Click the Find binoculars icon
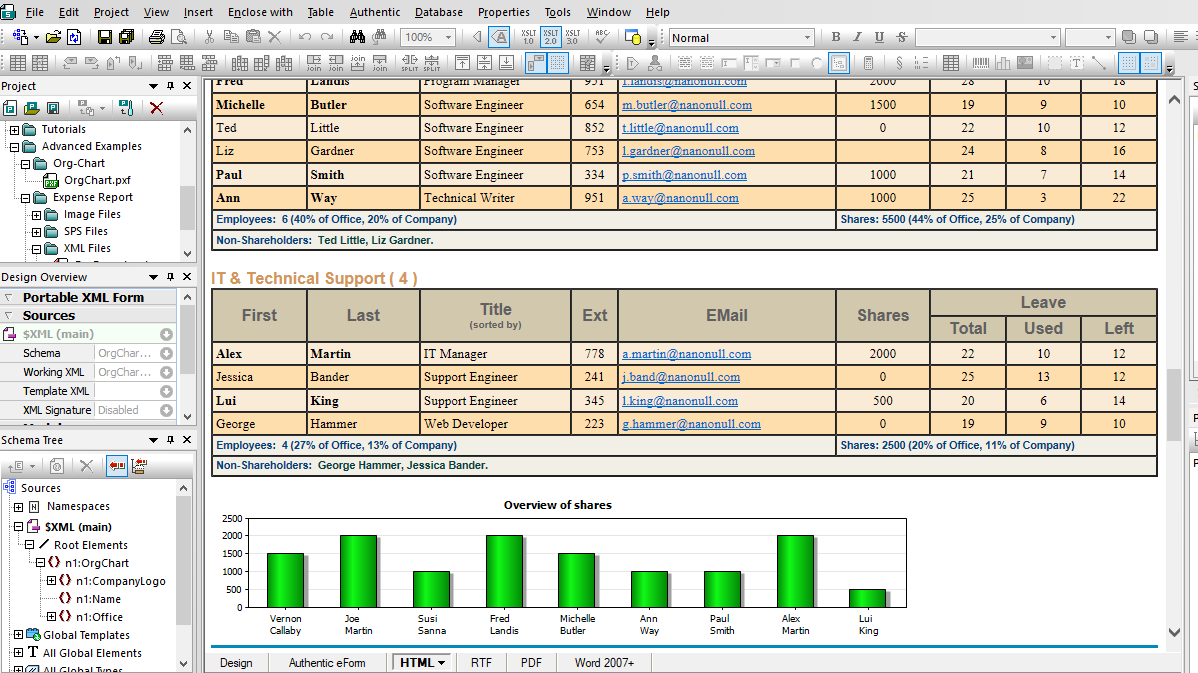 point(357,37)
